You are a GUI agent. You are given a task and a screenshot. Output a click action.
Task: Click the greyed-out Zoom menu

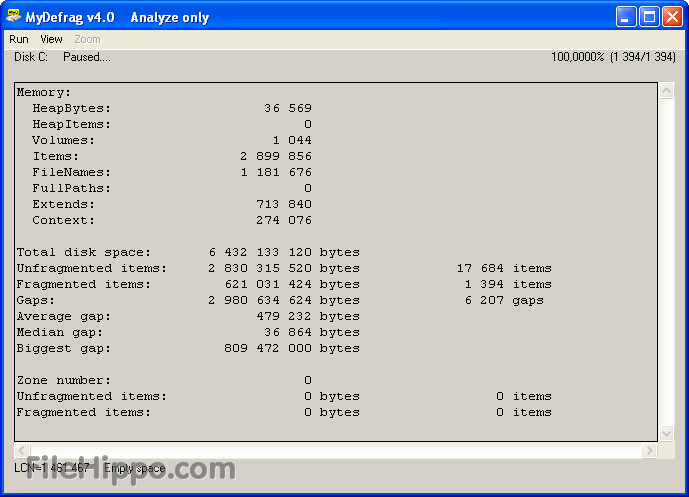point(87,39)
